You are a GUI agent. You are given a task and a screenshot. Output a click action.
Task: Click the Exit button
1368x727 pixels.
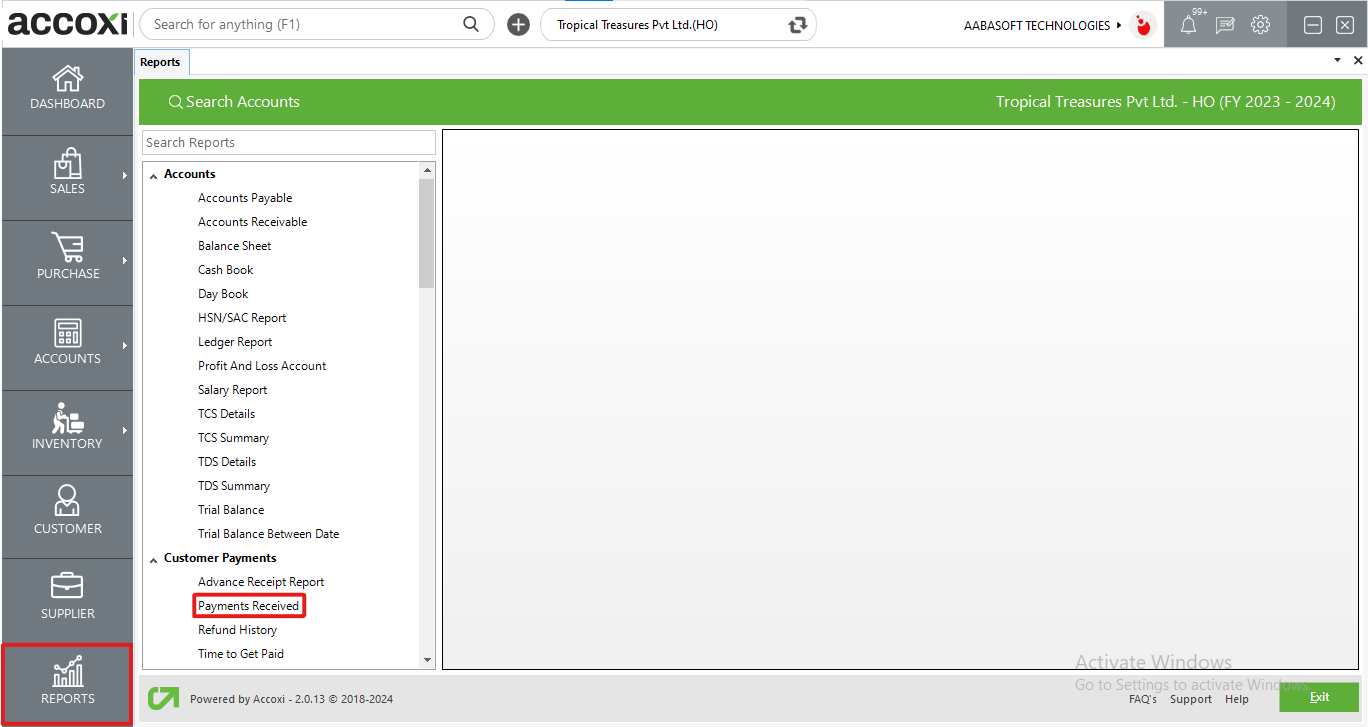click(x=1319, y=697)
